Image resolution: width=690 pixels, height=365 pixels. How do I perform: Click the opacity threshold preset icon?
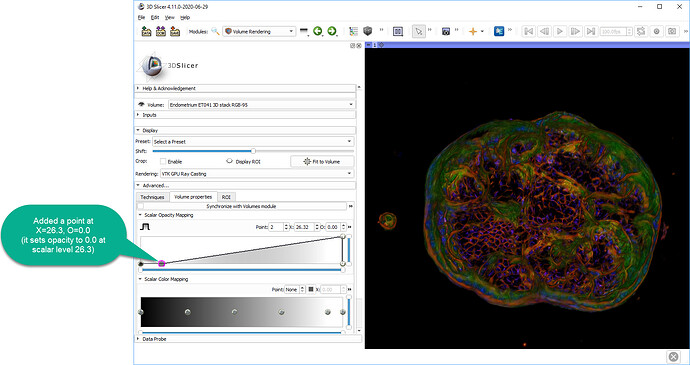[145, 227]
